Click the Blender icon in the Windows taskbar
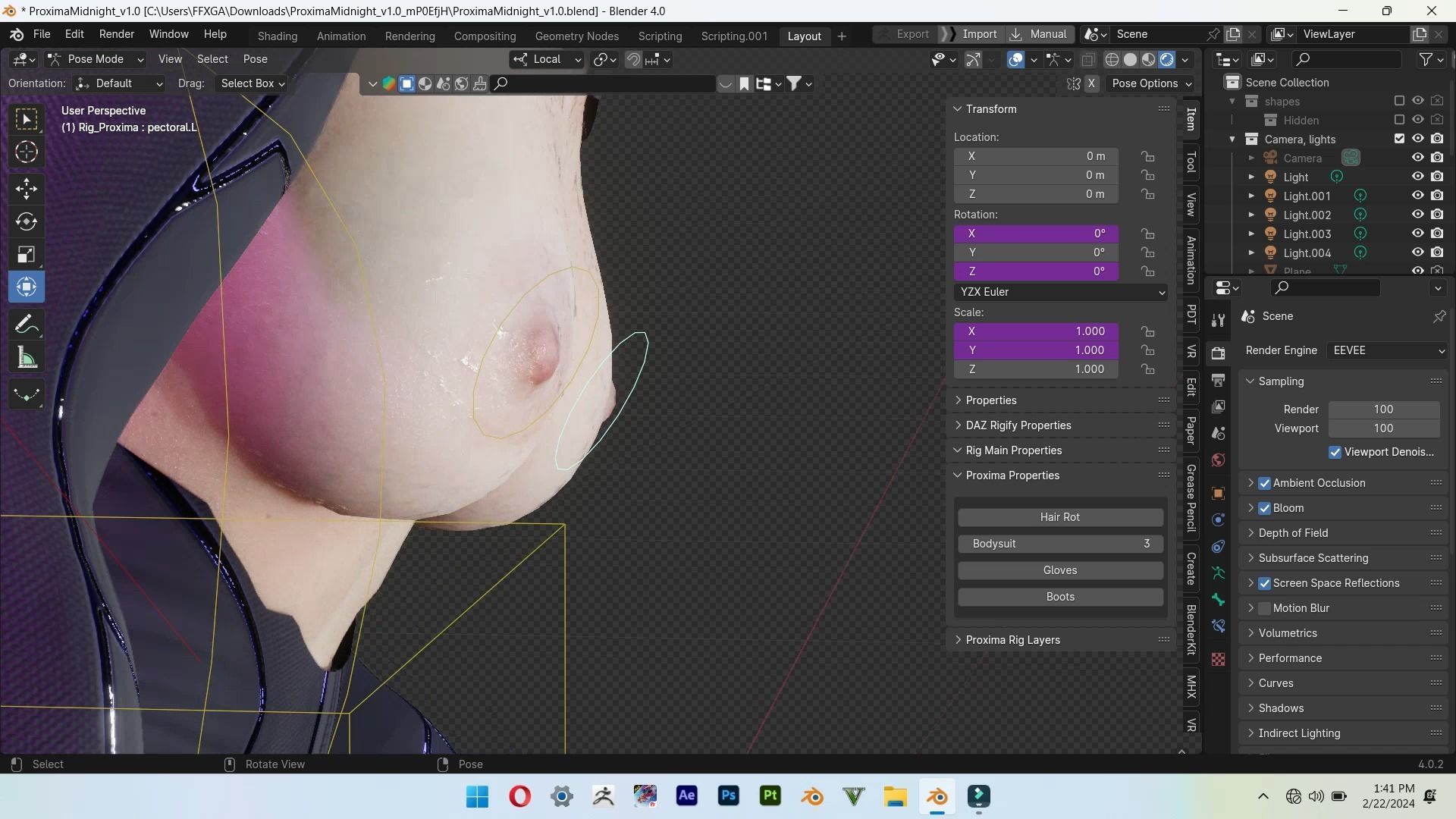Screen dimensions: 1456x819 pos(937,796)
